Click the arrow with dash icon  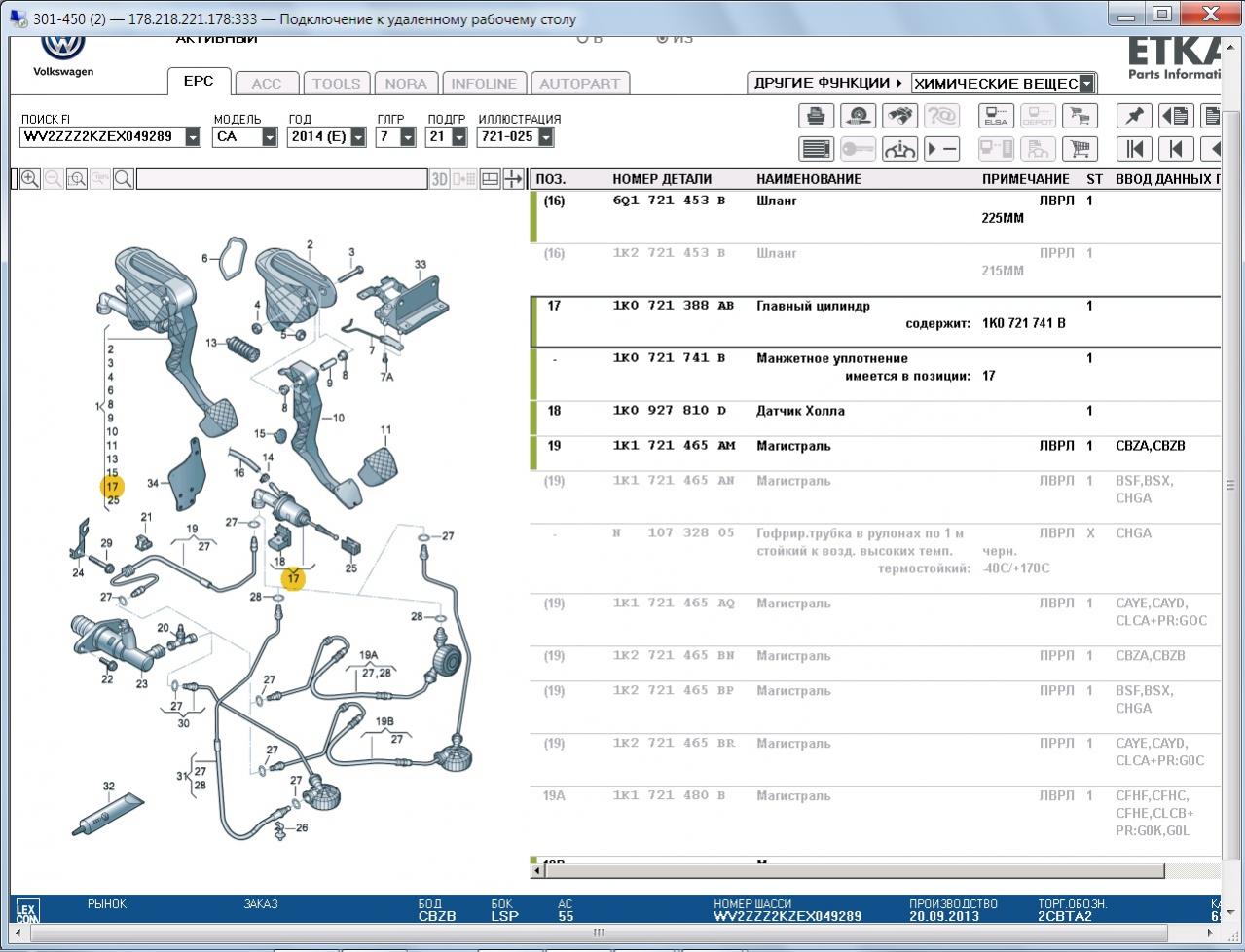tap(941, 149)
